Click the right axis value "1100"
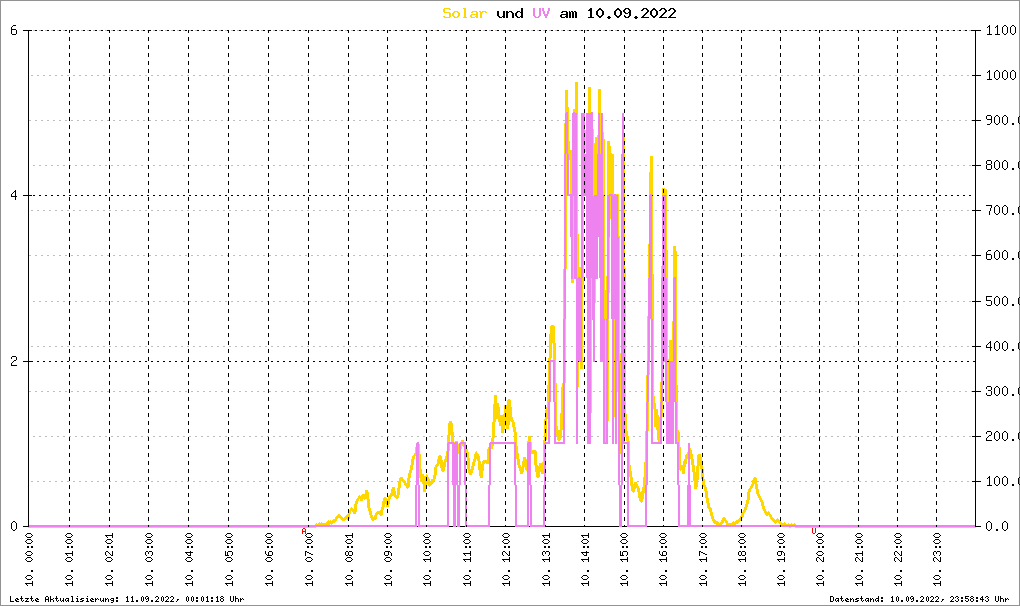The height and width of the screenshot is (606, 1020). pyautogui.click(x=1002, y=30)
